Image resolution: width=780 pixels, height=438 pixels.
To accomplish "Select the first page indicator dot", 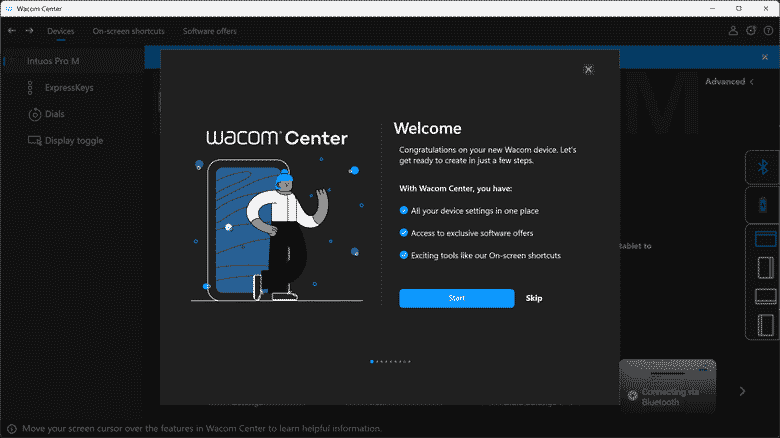I will (372, 362).
